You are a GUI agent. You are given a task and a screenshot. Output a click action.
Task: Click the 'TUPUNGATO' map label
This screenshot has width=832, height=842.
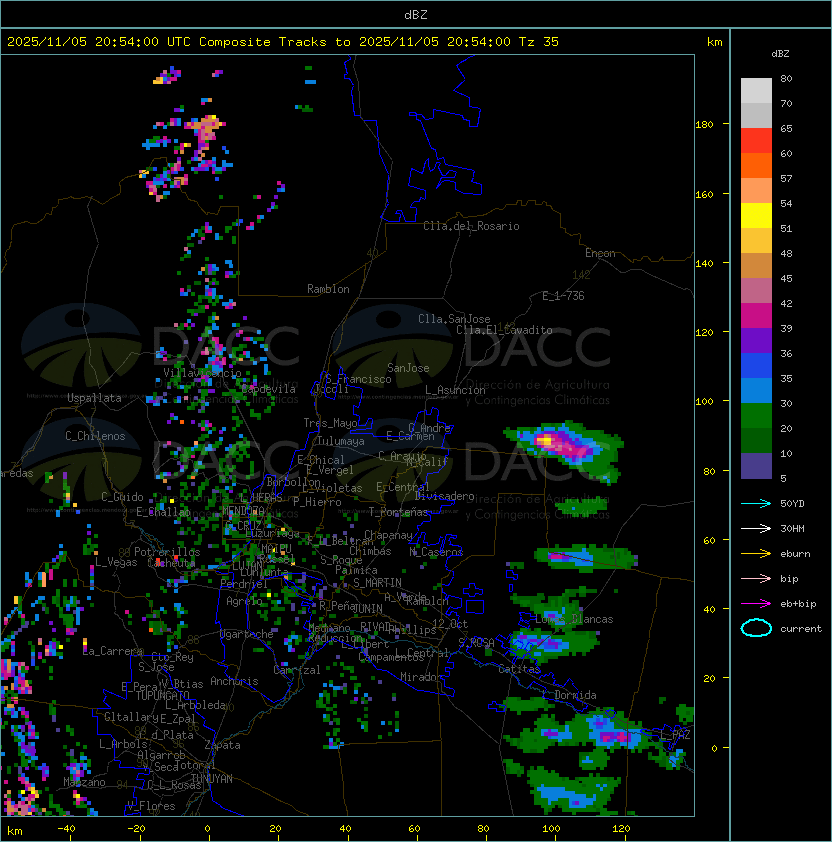(x=162, y=695)
